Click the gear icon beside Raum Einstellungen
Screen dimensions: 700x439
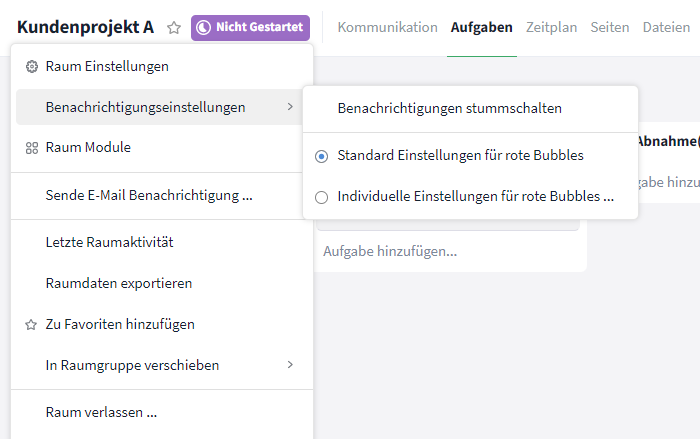[32, 67]
